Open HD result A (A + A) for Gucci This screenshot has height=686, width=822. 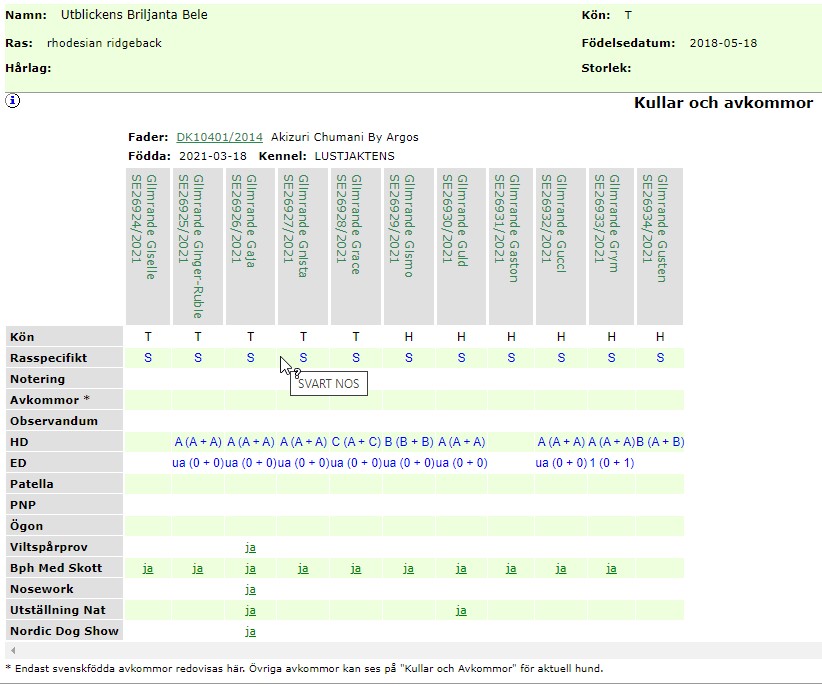[x=561, y=442]
